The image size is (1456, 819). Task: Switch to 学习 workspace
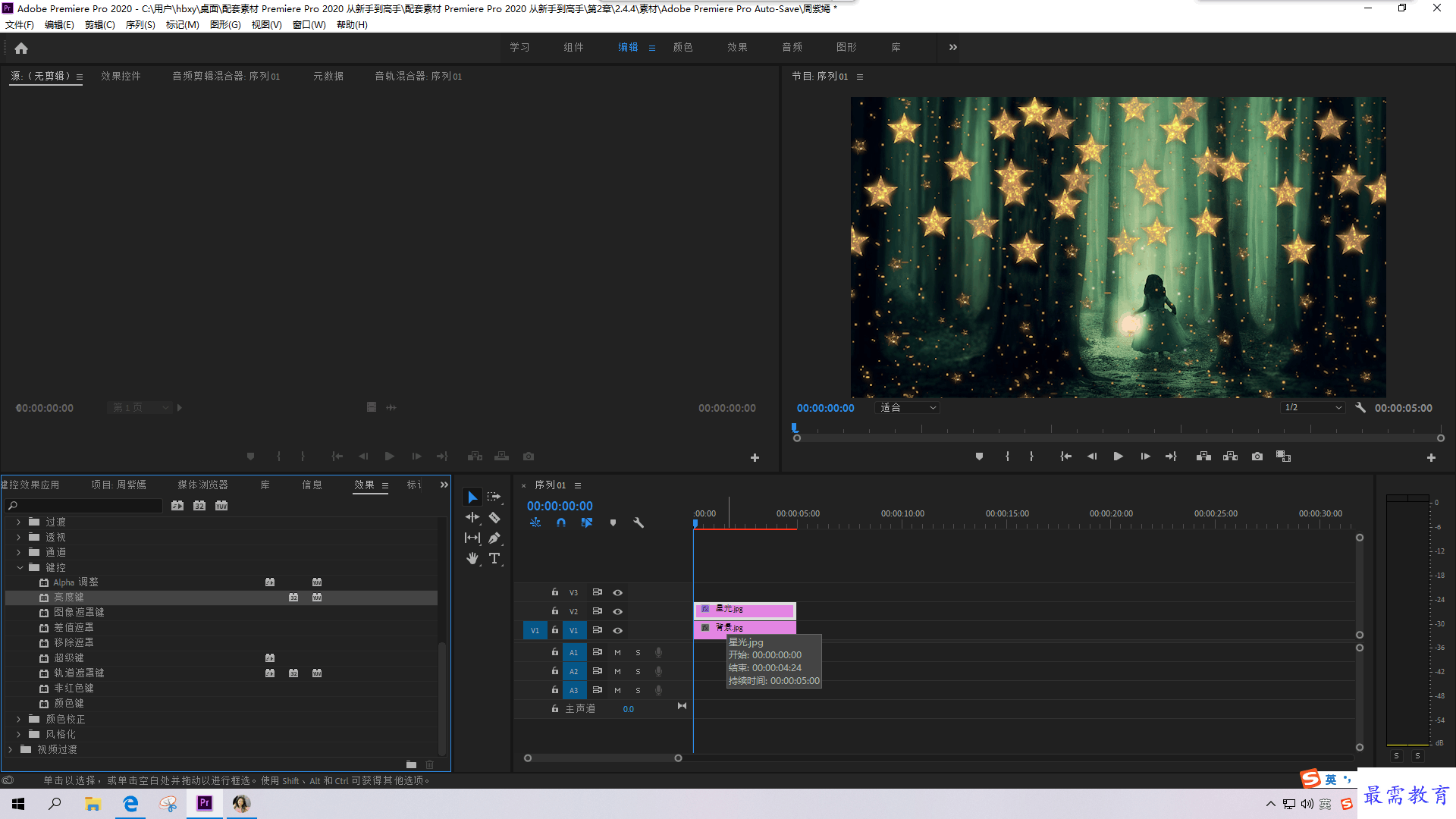click(519, 47)
